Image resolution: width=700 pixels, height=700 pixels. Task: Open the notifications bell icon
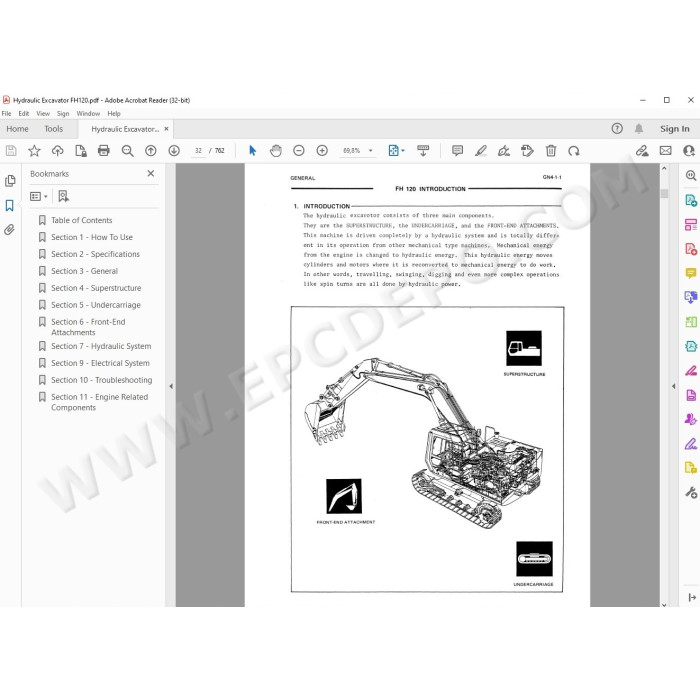(639, 129)
